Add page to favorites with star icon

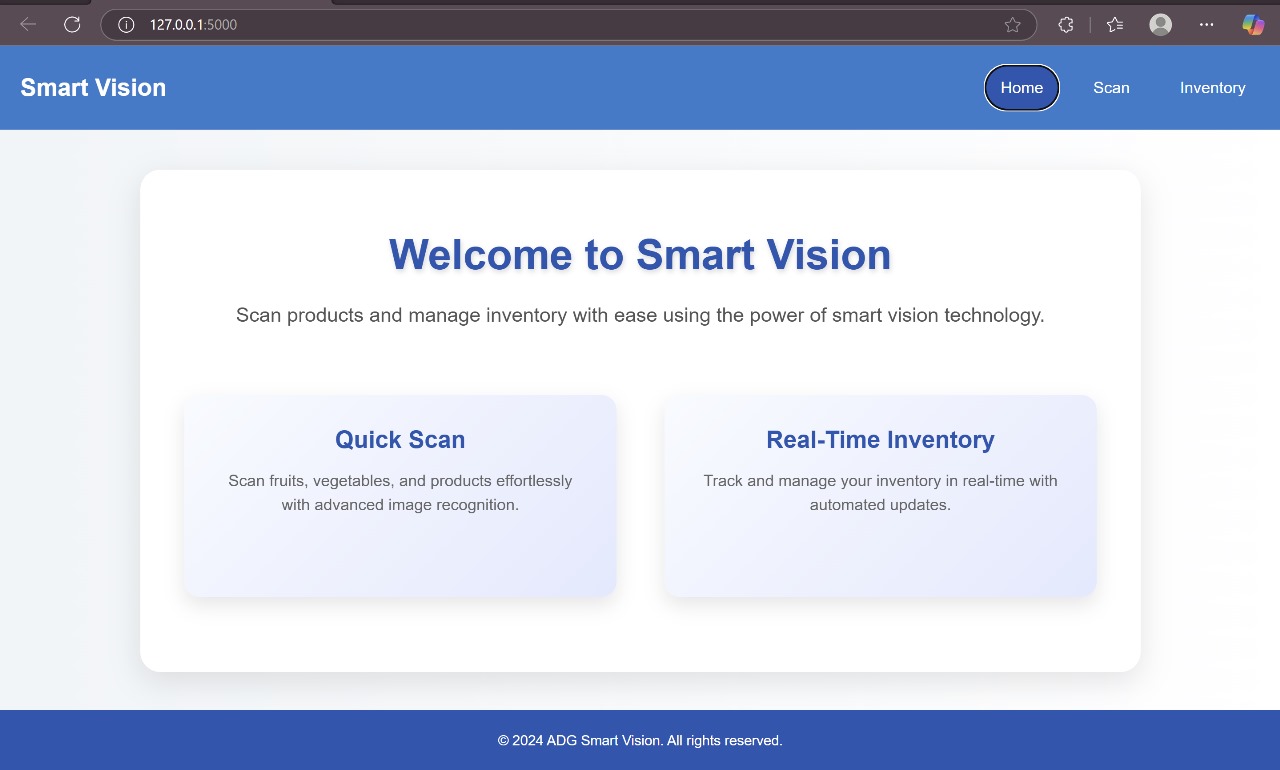pos(1012,25)
